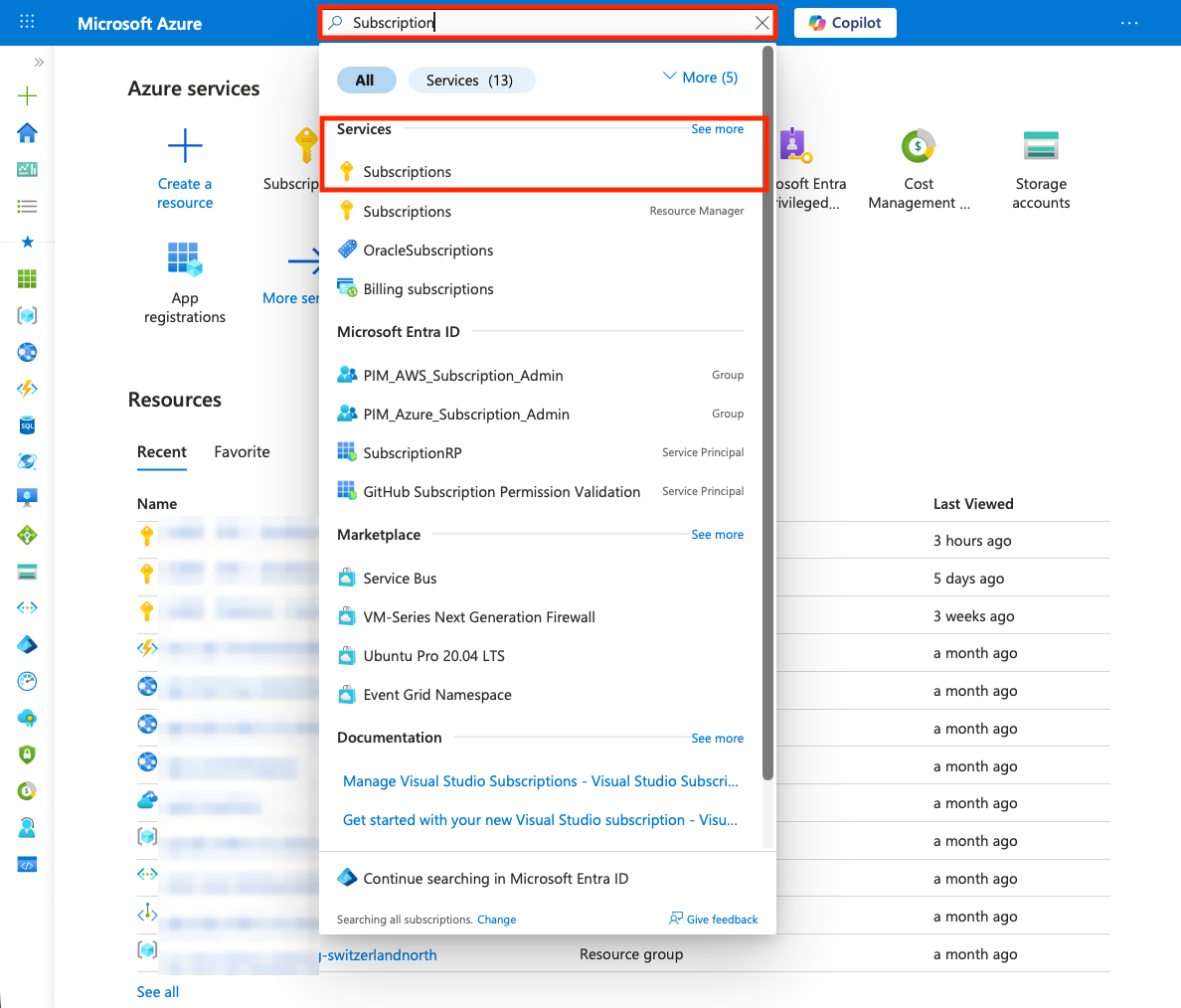Image resolution: width=1181 pixels, height=1008 pixels.
Task: Expand the More (5) filter dropdown
Action: (700, 78)
